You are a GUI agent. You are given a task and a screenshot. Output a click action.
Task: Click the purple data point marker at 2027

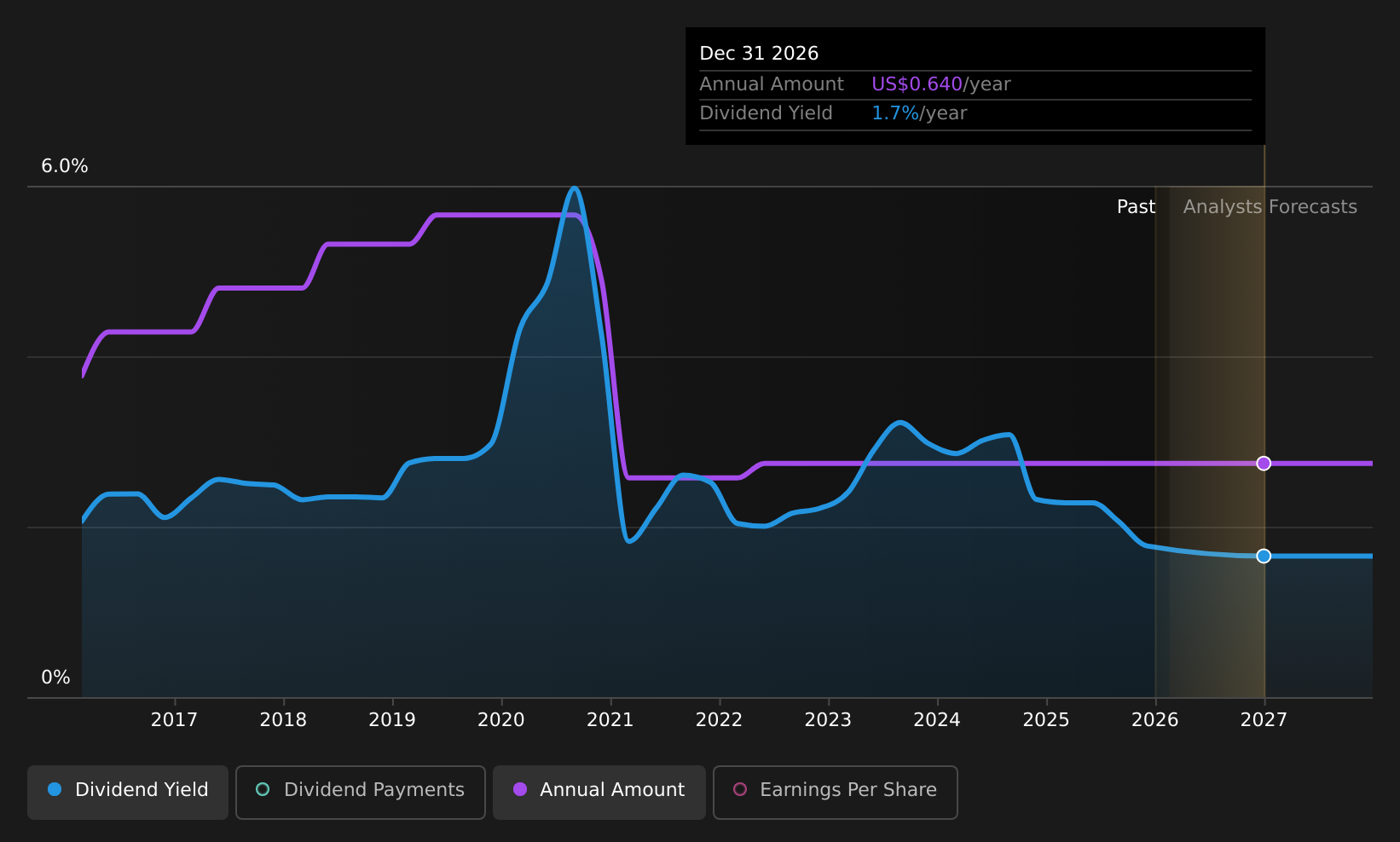click(x=1264, y=463)
